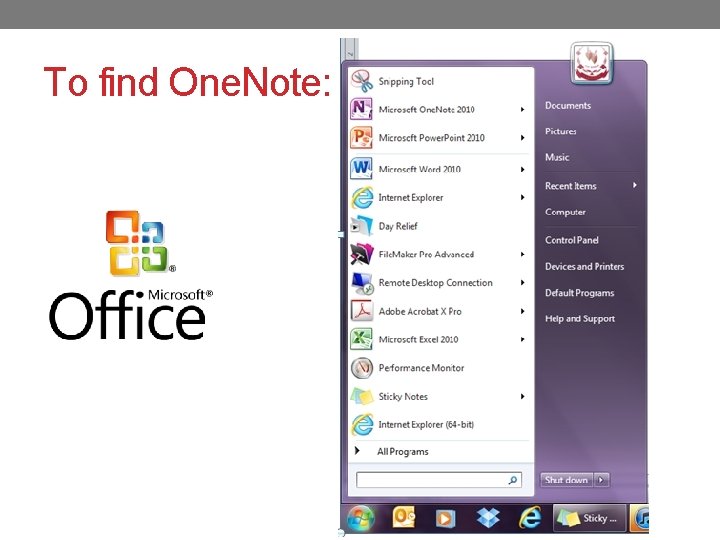Image resolution: width=720 pixels, height=540 pixels.
Task: Click the Excel 2010 green icon
Action: [x=361, y=339]
